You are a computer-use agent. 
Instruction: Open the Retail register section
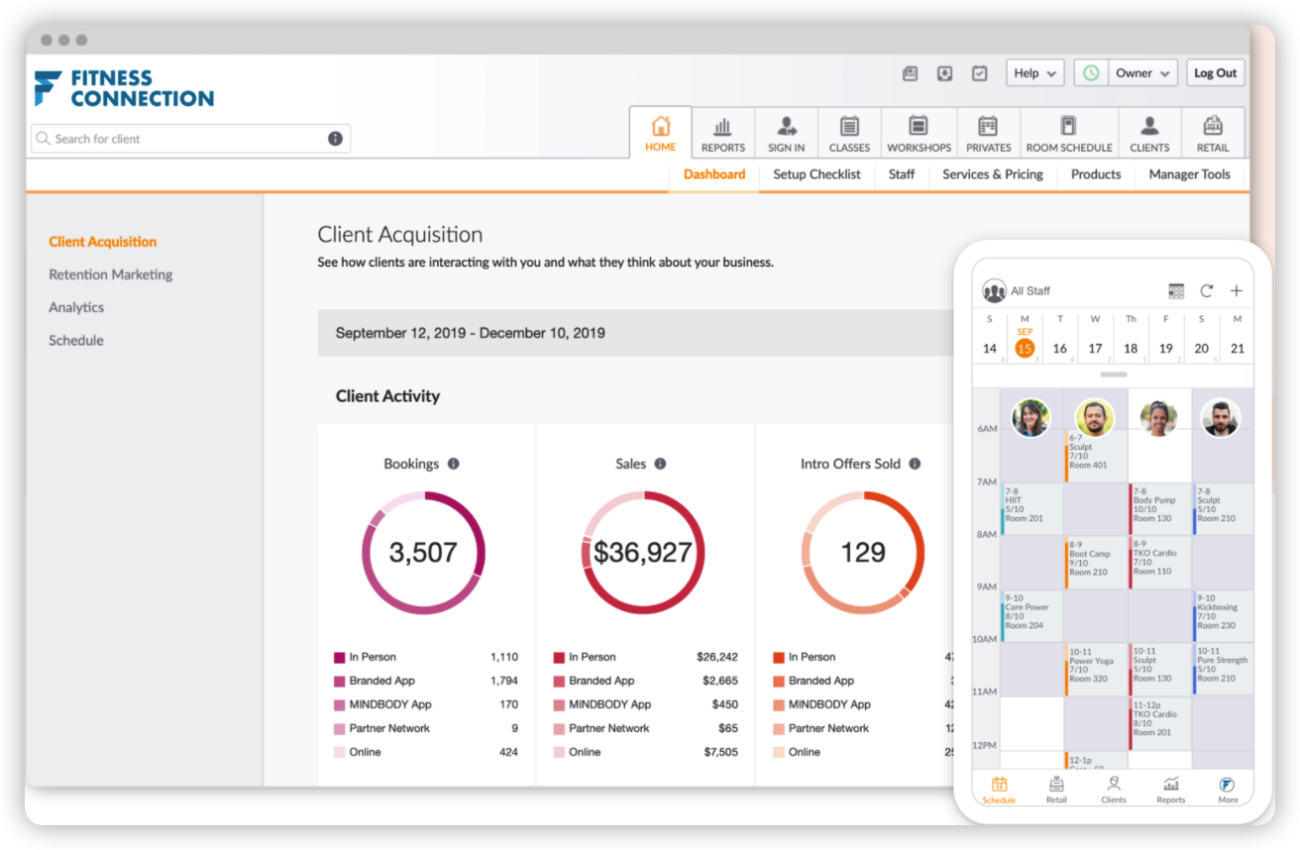(x=1212, y=134)
